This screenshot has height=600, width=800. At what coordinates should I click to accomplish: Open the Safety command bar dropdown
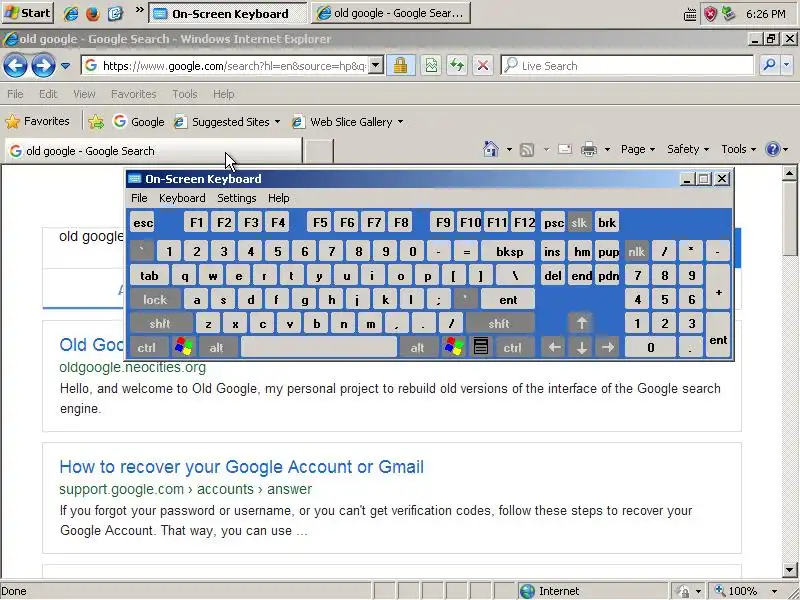(688, 149)
